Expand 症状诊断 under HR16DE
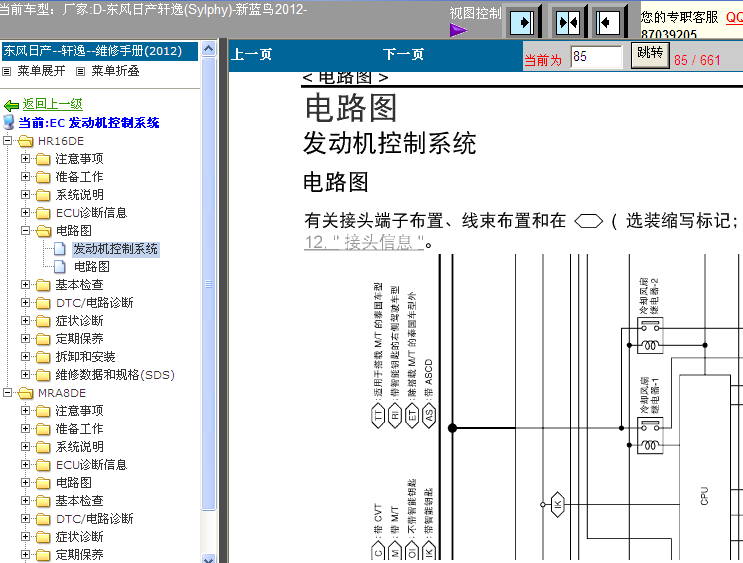The height and width of the screenshot is (563, 743). pos(25,321)
